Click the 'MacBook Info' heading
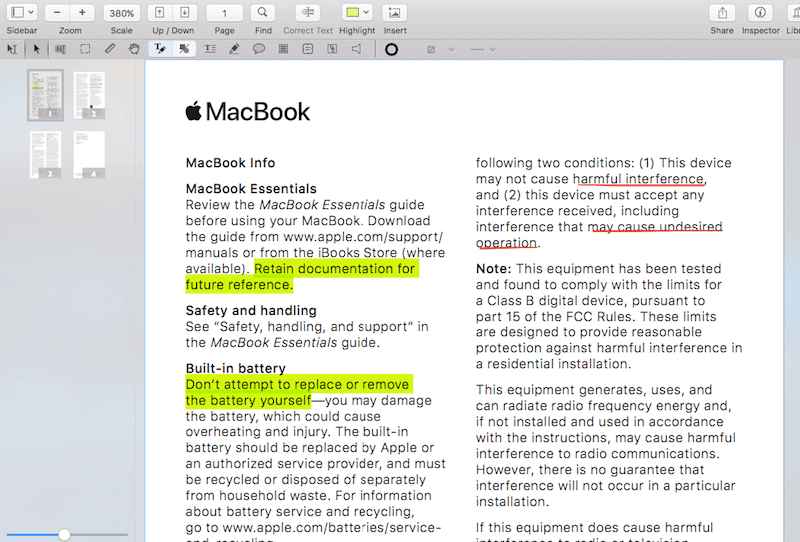Image resolution: width=800 pixels, height=542 pixels. tap(230, 163)
